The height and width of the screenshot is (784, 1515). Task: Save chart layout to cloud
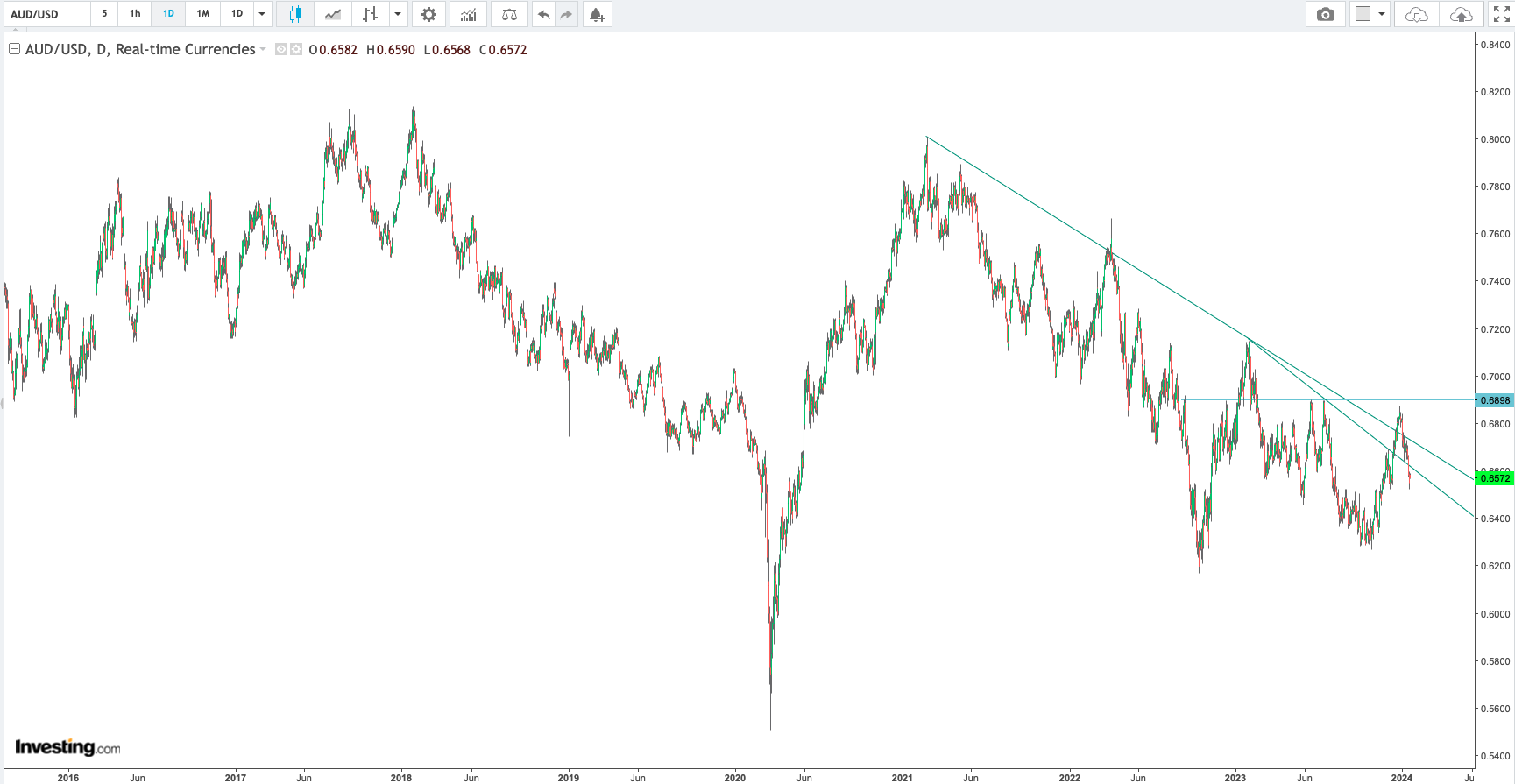point(1461,14)
